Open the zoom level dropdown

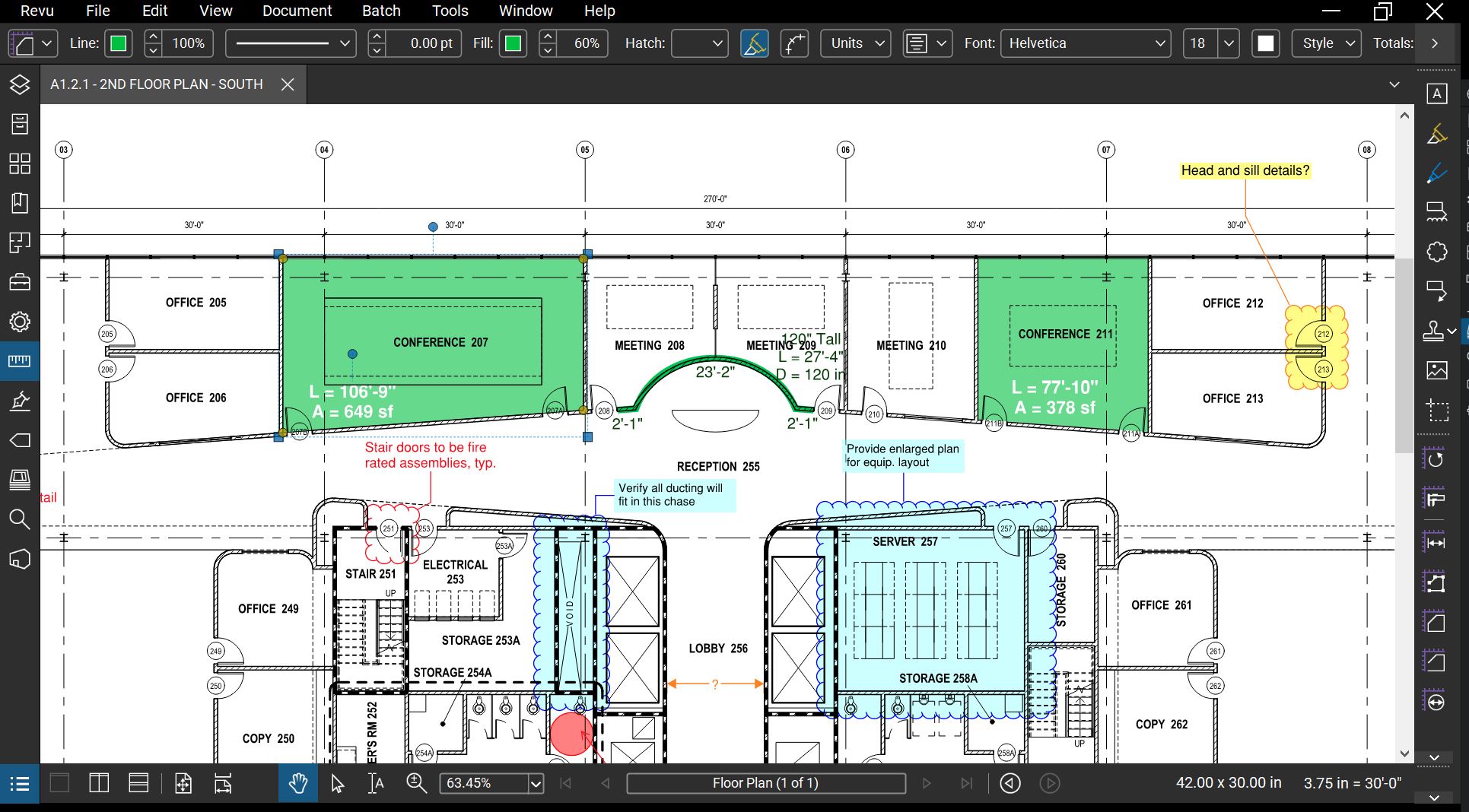pos(535,783)
